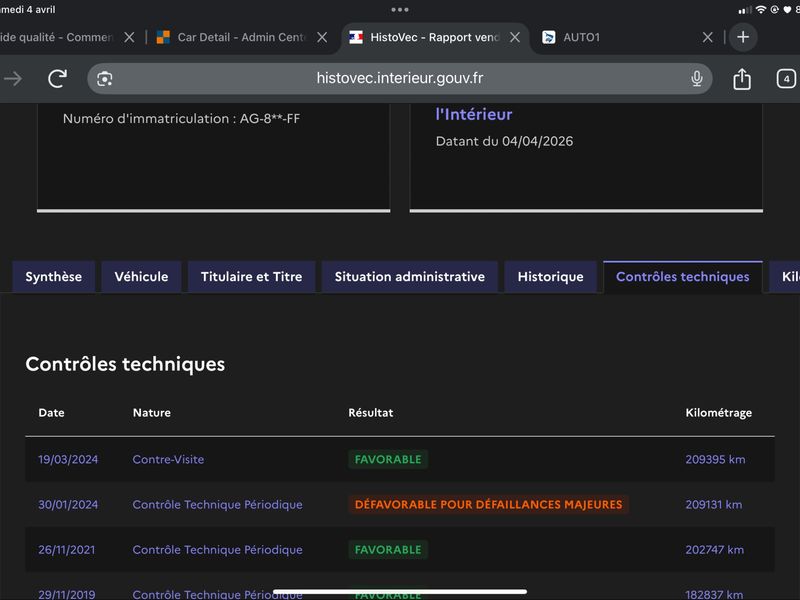Viewport: 800px width, 600px height.
Task: Select the Contre-Visite row dated 19/03/2024
Action: click(168, 460)
